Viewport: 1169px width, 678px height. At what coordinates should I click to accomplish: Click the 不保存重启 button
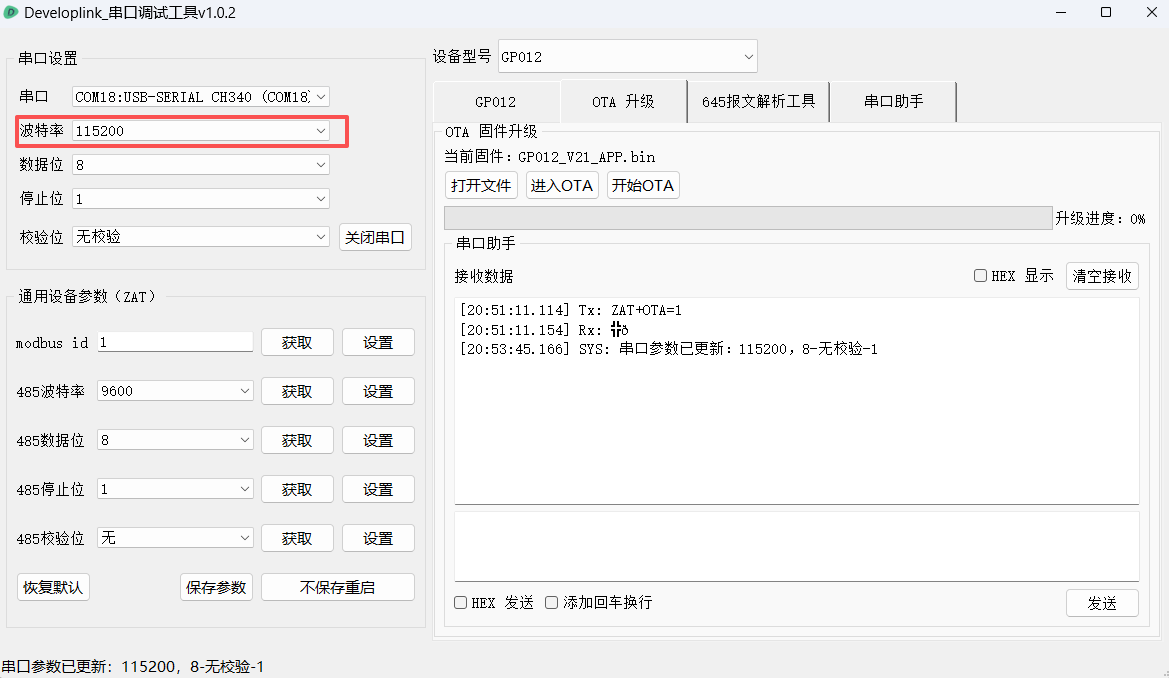(338, 587)
